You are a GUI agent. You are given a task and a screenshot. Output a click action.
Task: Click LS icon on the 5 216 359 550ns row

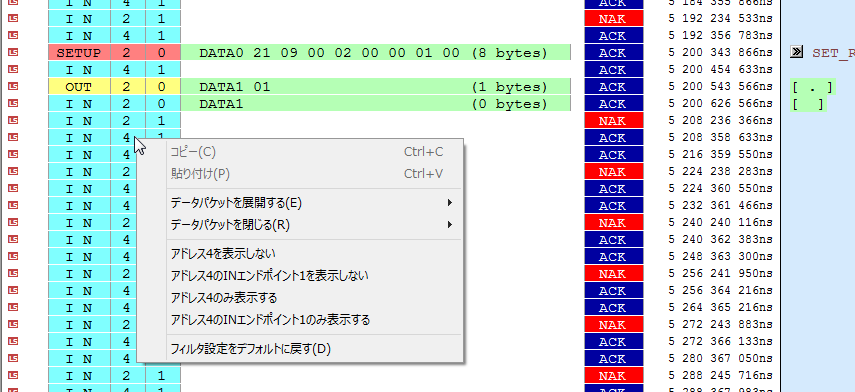pyautogui.click(x=13, y=154)
